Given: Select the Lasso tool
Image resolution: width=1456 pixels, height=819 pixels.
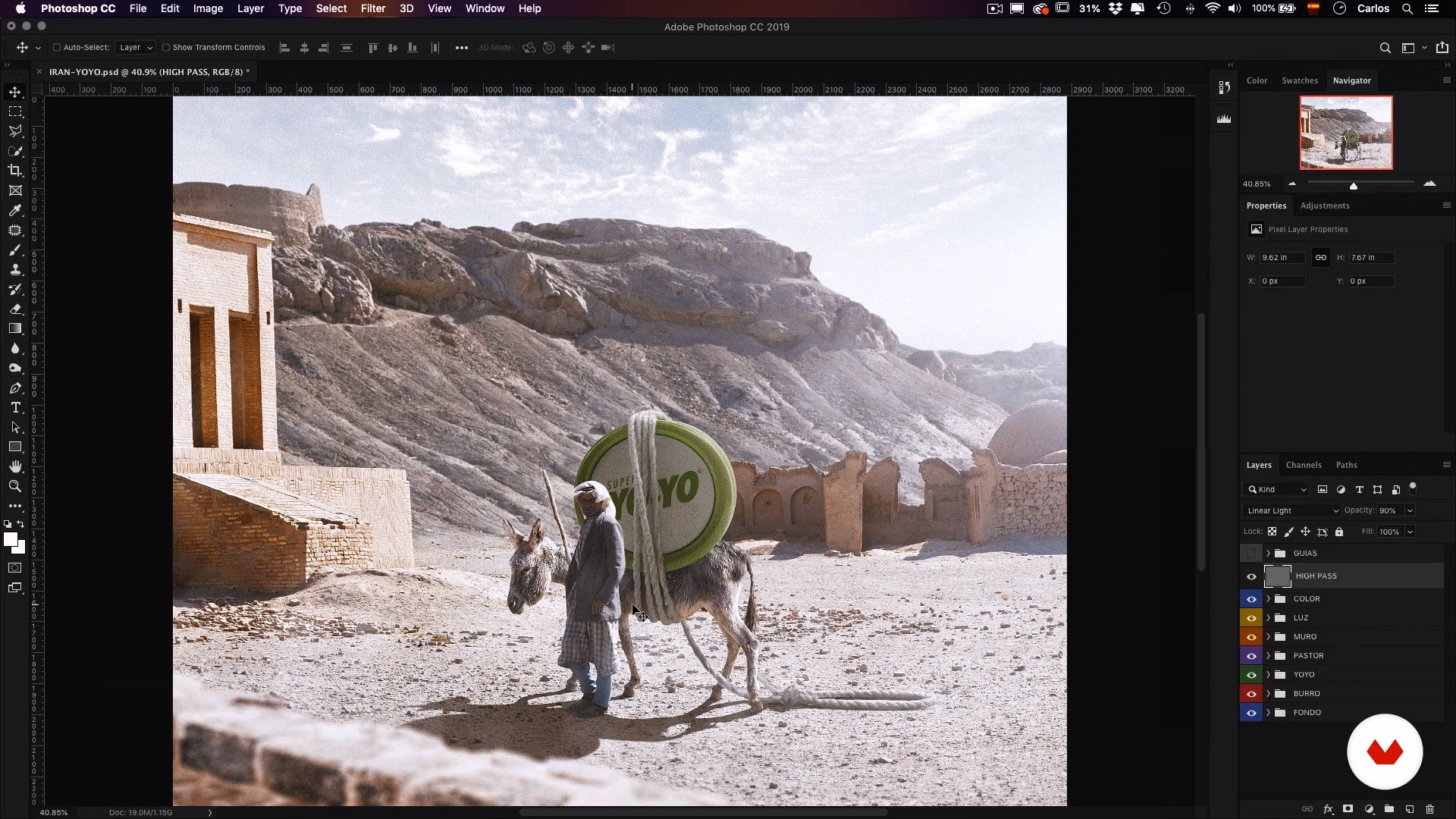Looking at the screenshot, I should pos(15,131).
